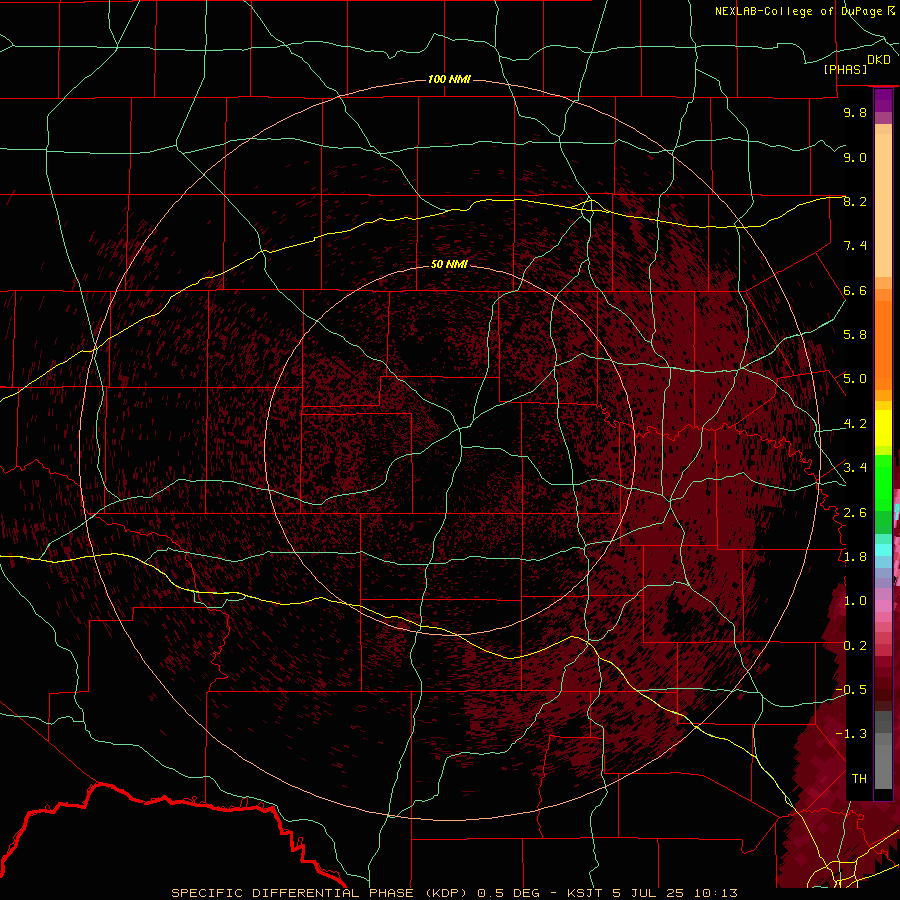Image resolution: width=900 pixels, height=900 pixels.
Task: Click the 1.0 legend value
Action: [855, 601]
